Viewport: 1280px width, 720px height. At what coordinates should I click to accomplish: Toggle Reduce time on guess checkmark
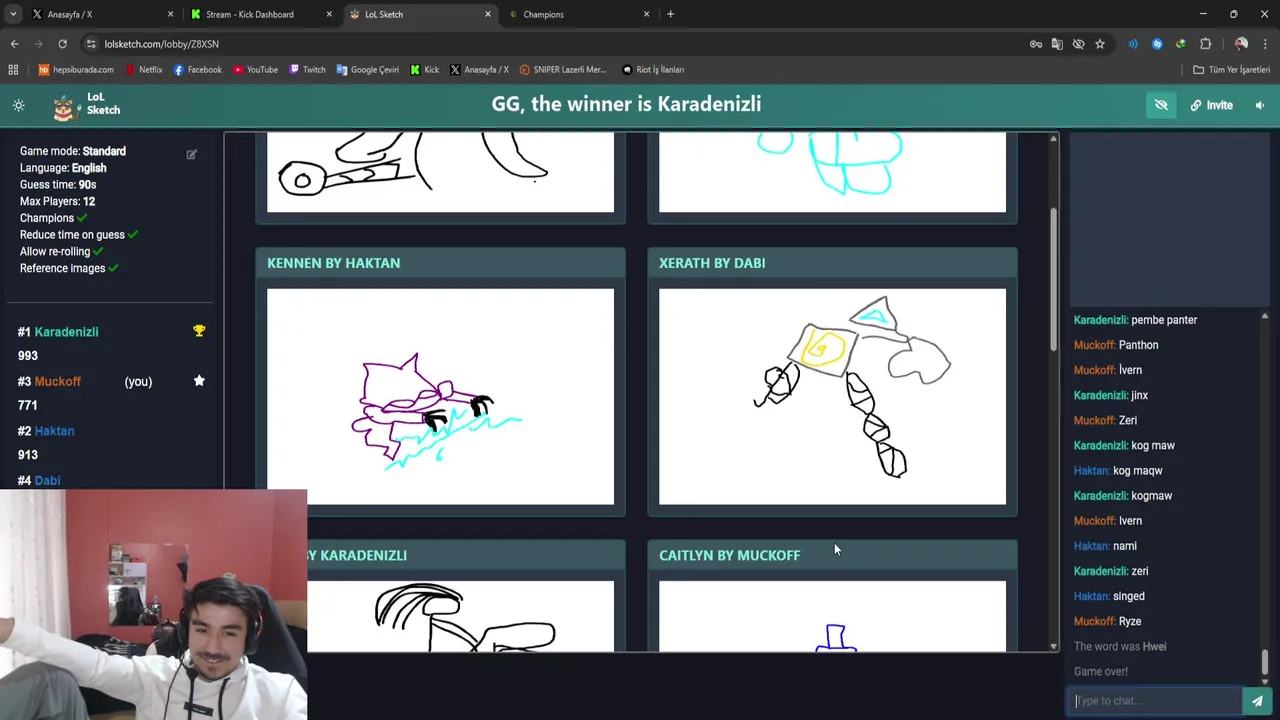133,235
